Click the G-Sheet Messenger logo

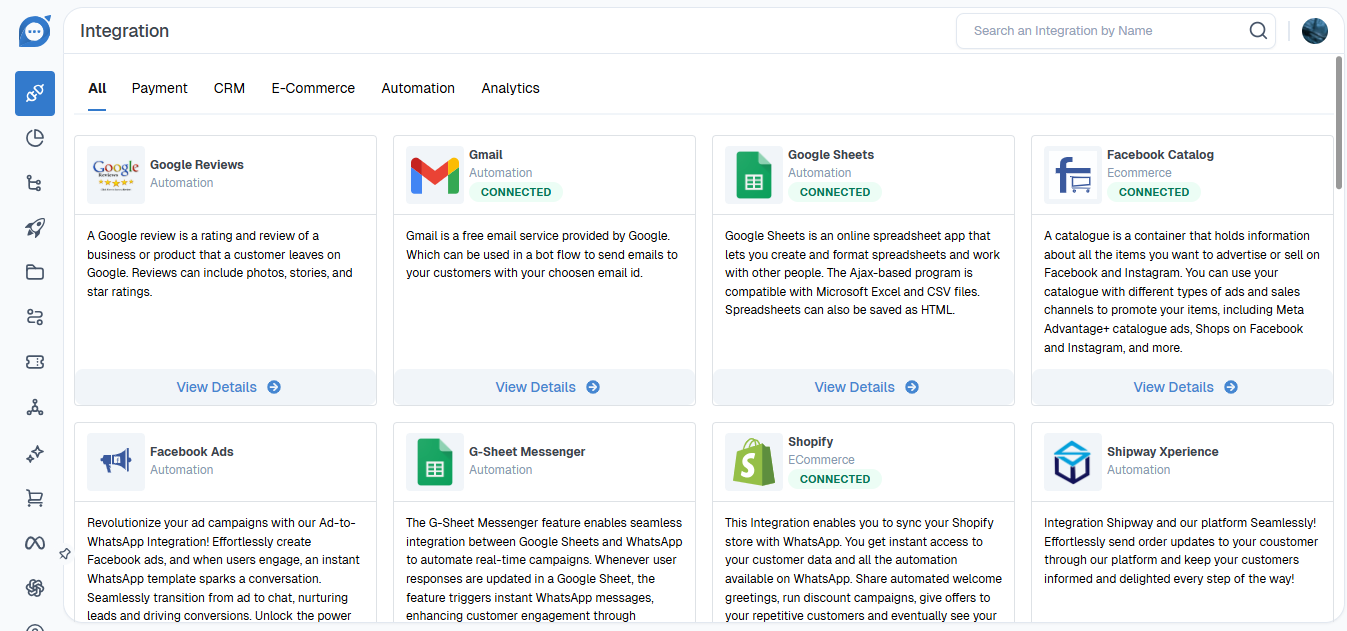(435, 462)
